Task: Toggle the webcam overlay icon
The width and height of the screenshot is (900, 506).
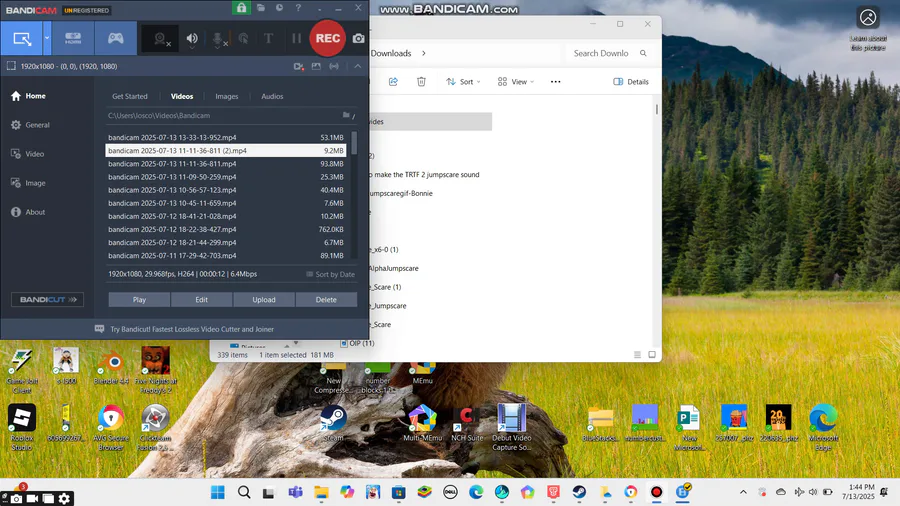Action: pyautogui.click(x=161, y=38)
